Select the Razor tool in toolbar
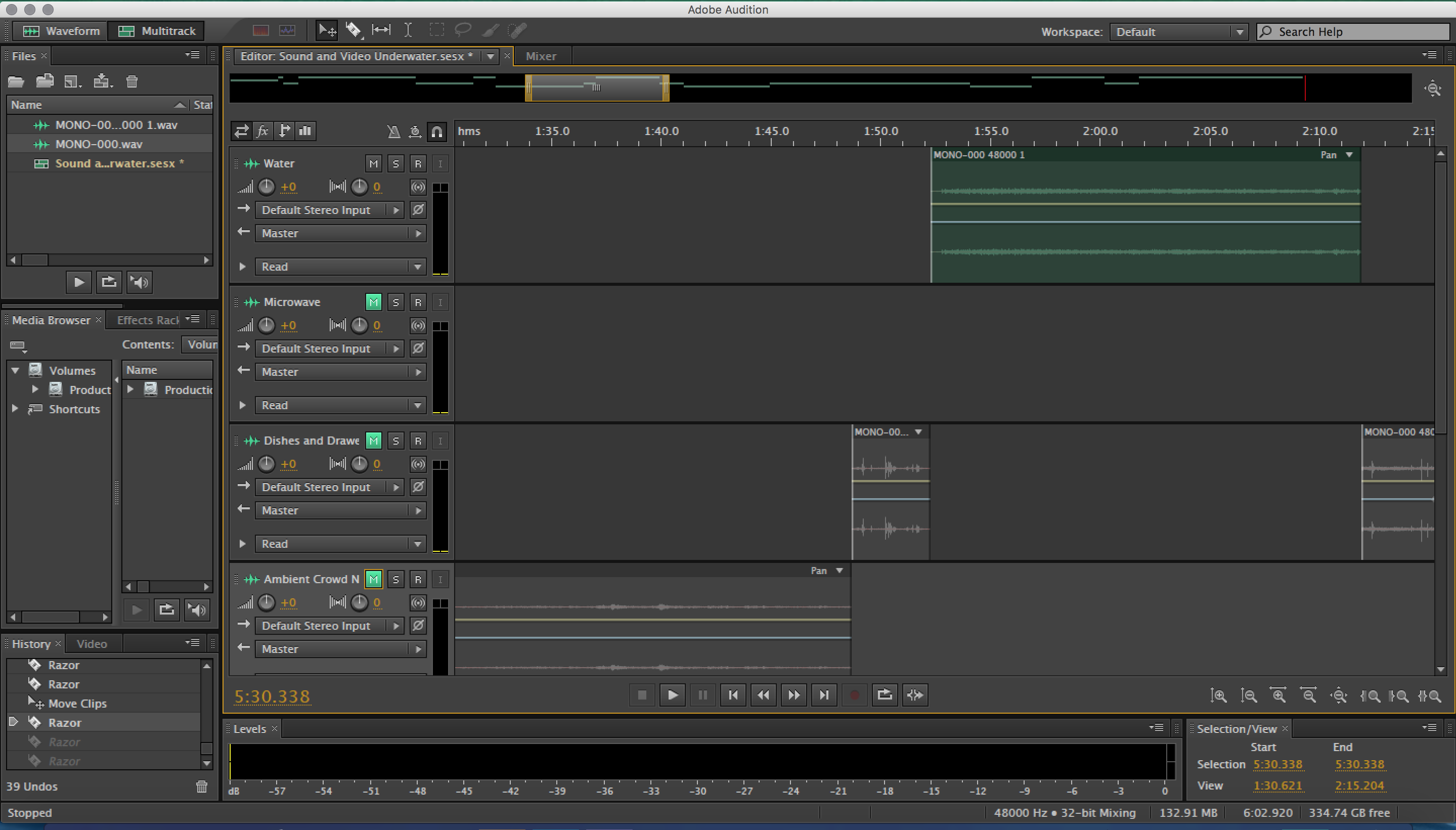Viewport: 1456px width, 830px height. point(354,30)
